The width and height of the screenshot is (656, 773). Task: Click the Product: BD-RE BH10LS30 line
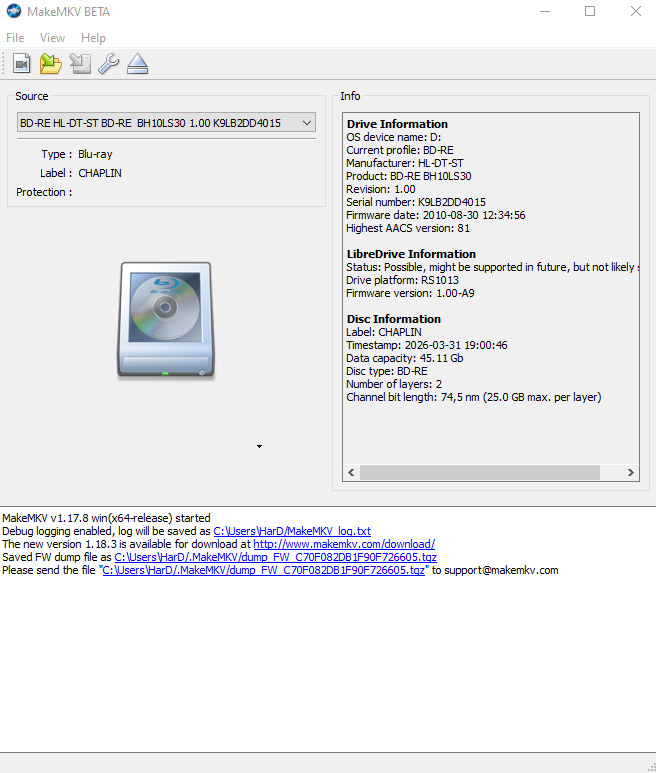coord(409,176)
